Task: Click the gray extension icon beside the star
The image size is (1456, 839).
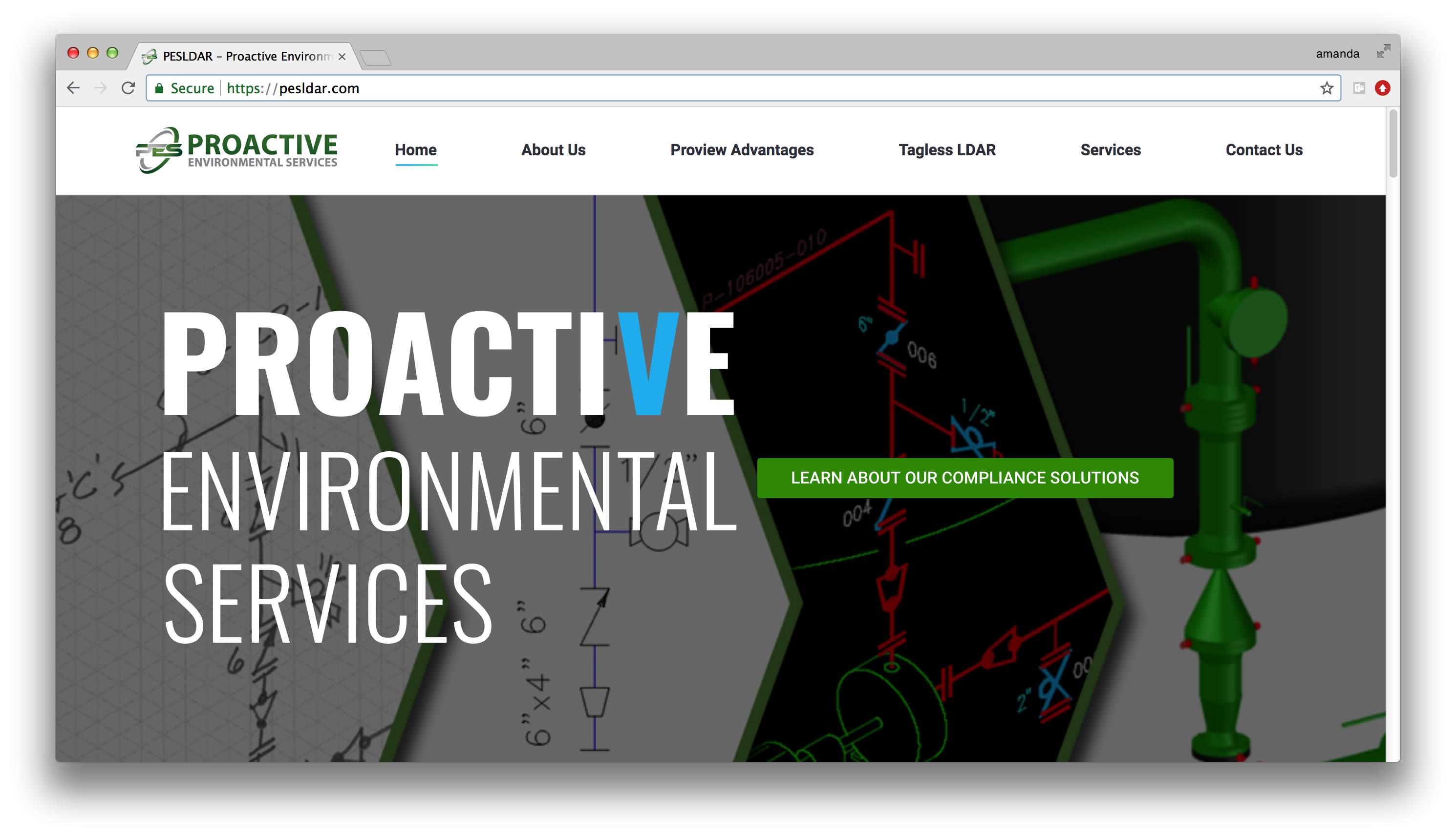Action: click(1359, 88)
